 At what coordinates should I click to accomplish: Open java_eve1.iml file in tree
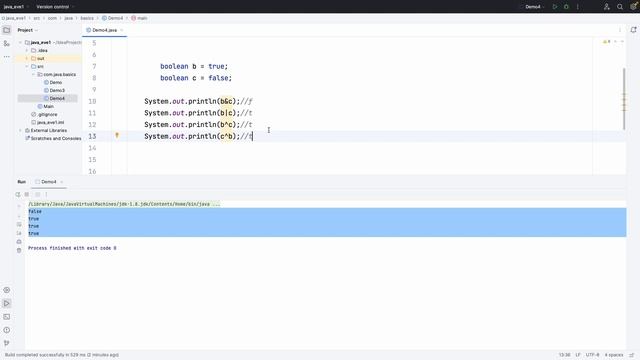tap(48, 122)
